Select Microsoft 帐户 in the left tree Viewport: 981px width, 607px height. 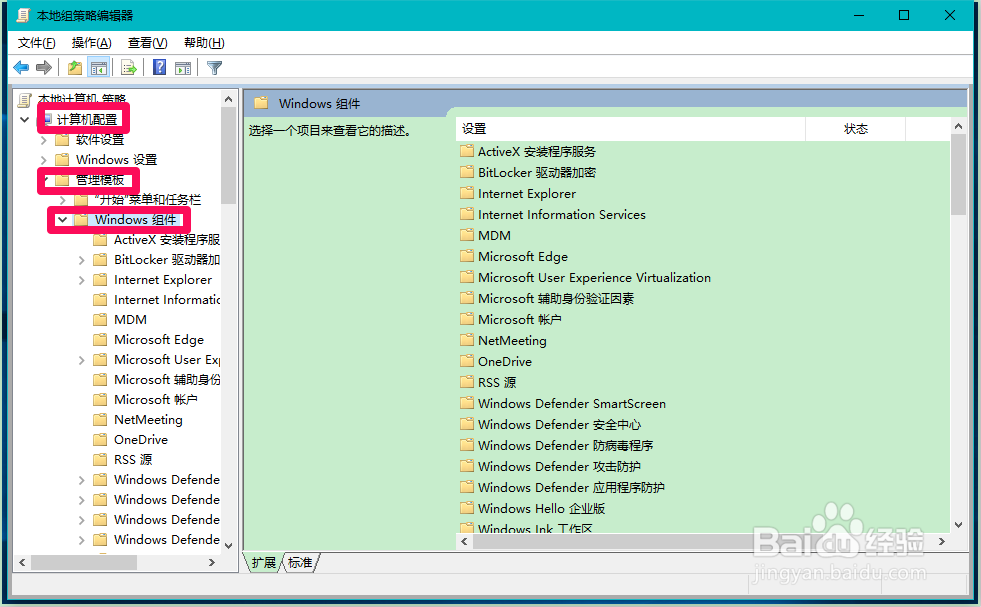coord(156,399)
